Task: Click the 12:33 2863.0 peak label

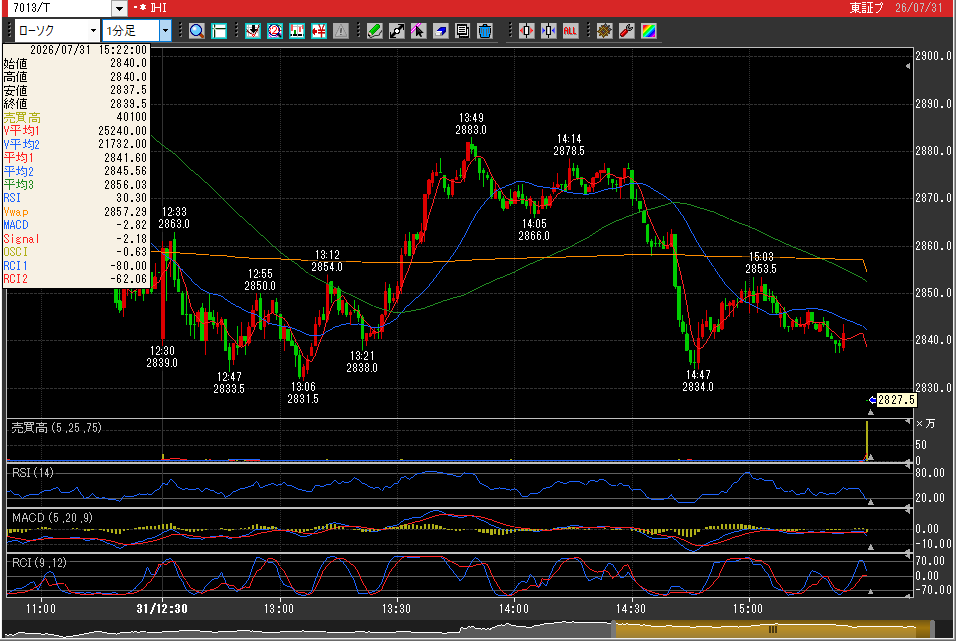Action: (174, 218)
